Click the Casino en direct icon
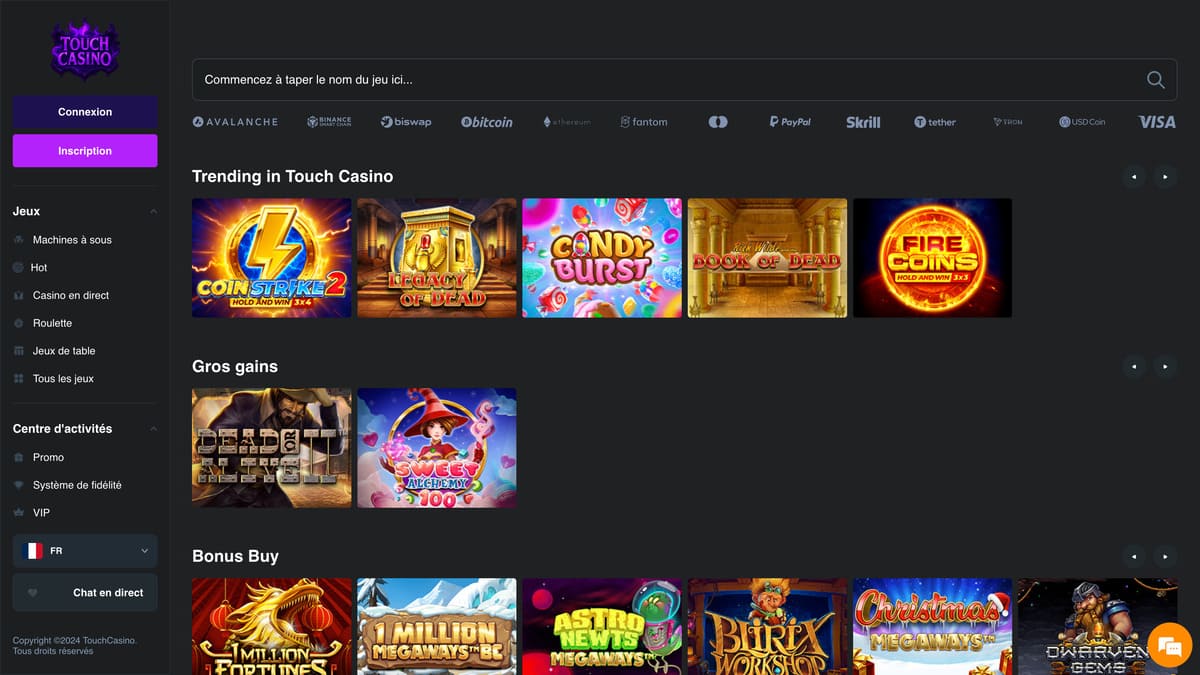The height and width of the screenshot is (675, 1200). [20, 295]
